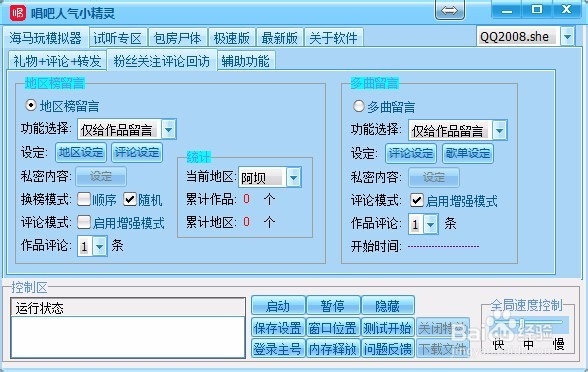Click 私密内容 设定 button in 多曲留言 group
Viewport: 588px width, 372px height.
[434, 177]
